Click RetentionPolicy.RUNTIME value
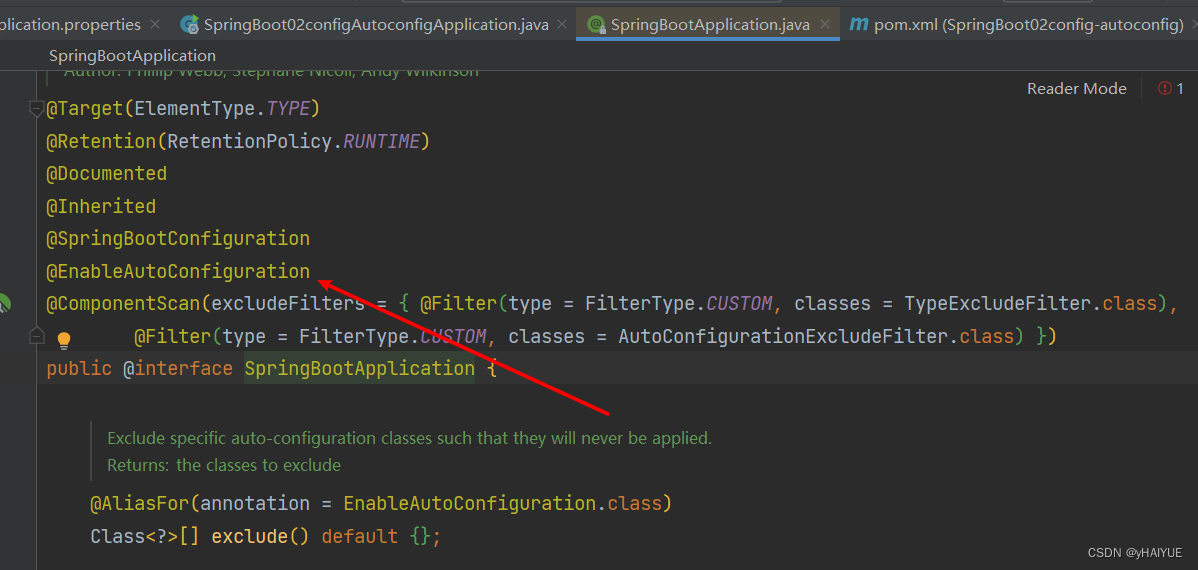This screenshot has height=570, width=1198. 293,141
